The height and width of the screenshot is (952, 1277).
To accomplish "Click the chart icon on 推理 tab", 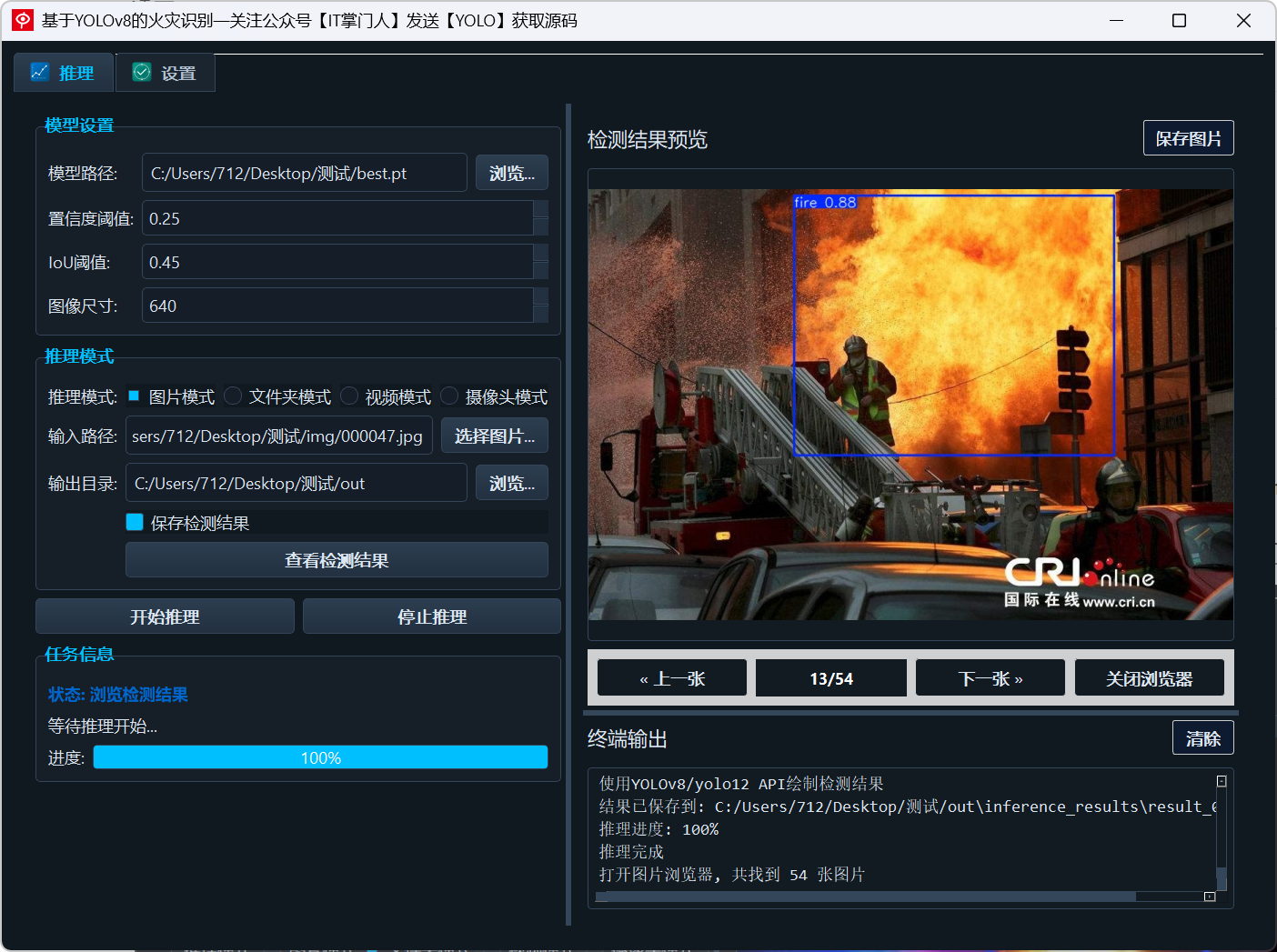I will tap(40, 72).
